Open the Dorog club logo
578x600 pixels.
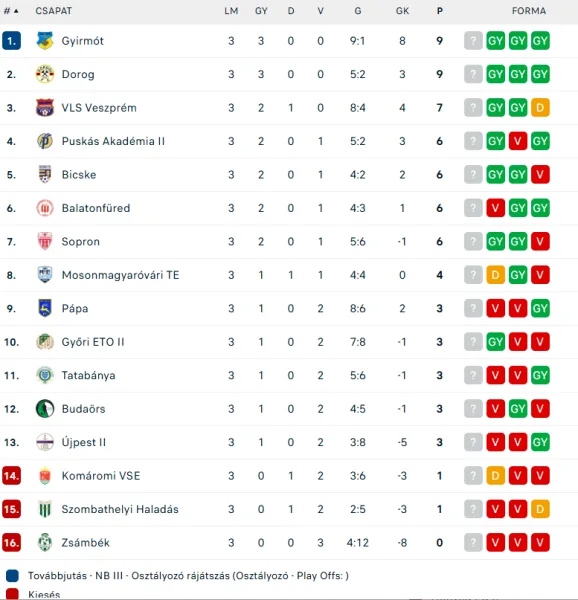(x=45, y=74)
